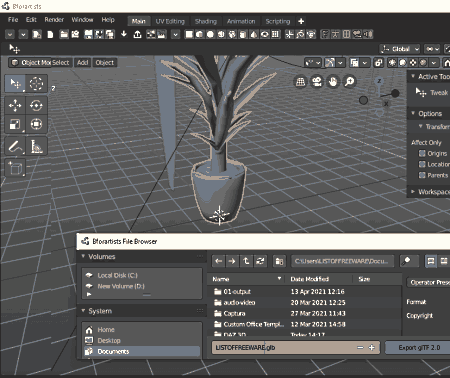Select the Scale tool
Image resolution: width=450 pixels, height=378 pixels.
pyautogui.click(x=15, y=124)
